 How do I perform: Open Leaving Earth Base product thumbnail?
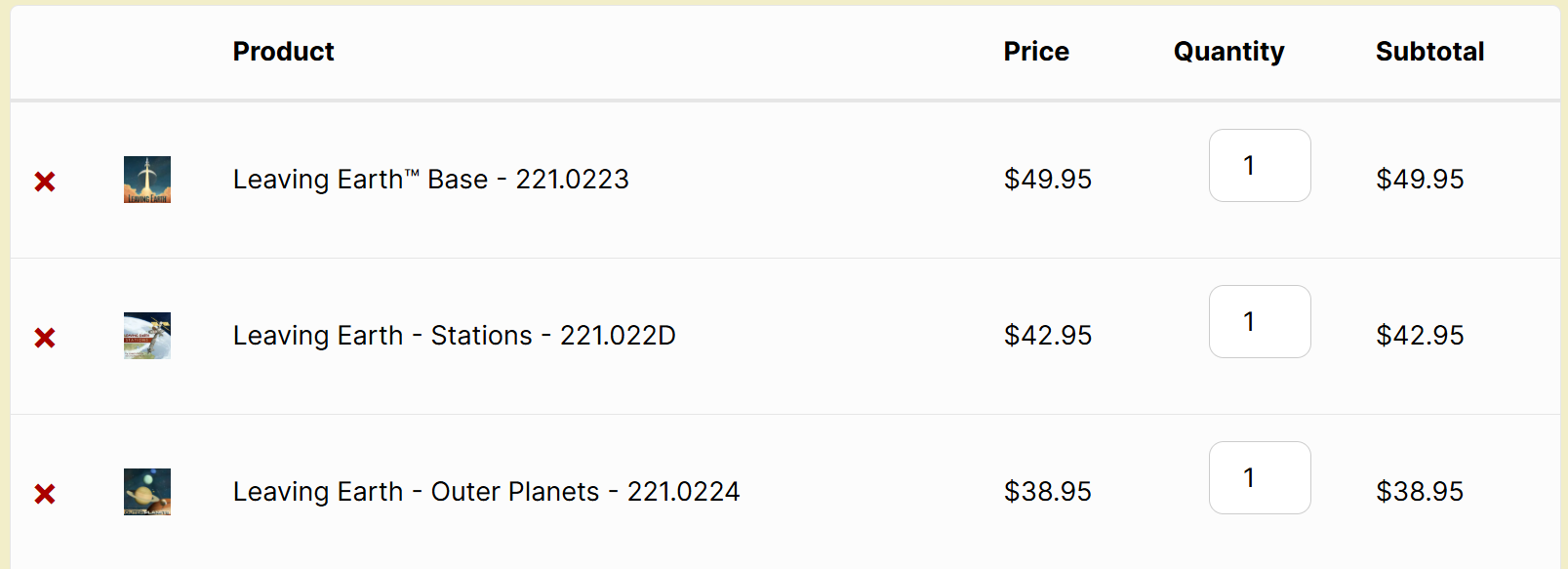(147, 180)
